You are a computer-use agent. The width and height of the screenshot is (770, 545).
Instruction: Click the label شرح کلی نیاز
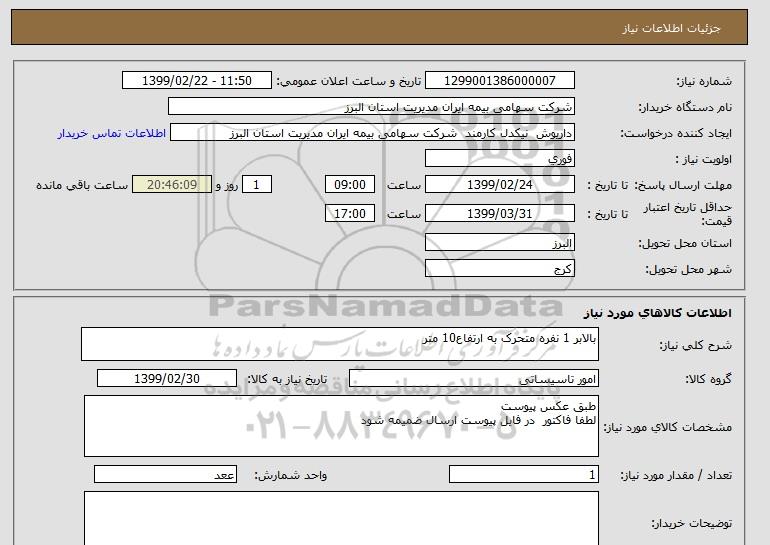click(695, 345)
